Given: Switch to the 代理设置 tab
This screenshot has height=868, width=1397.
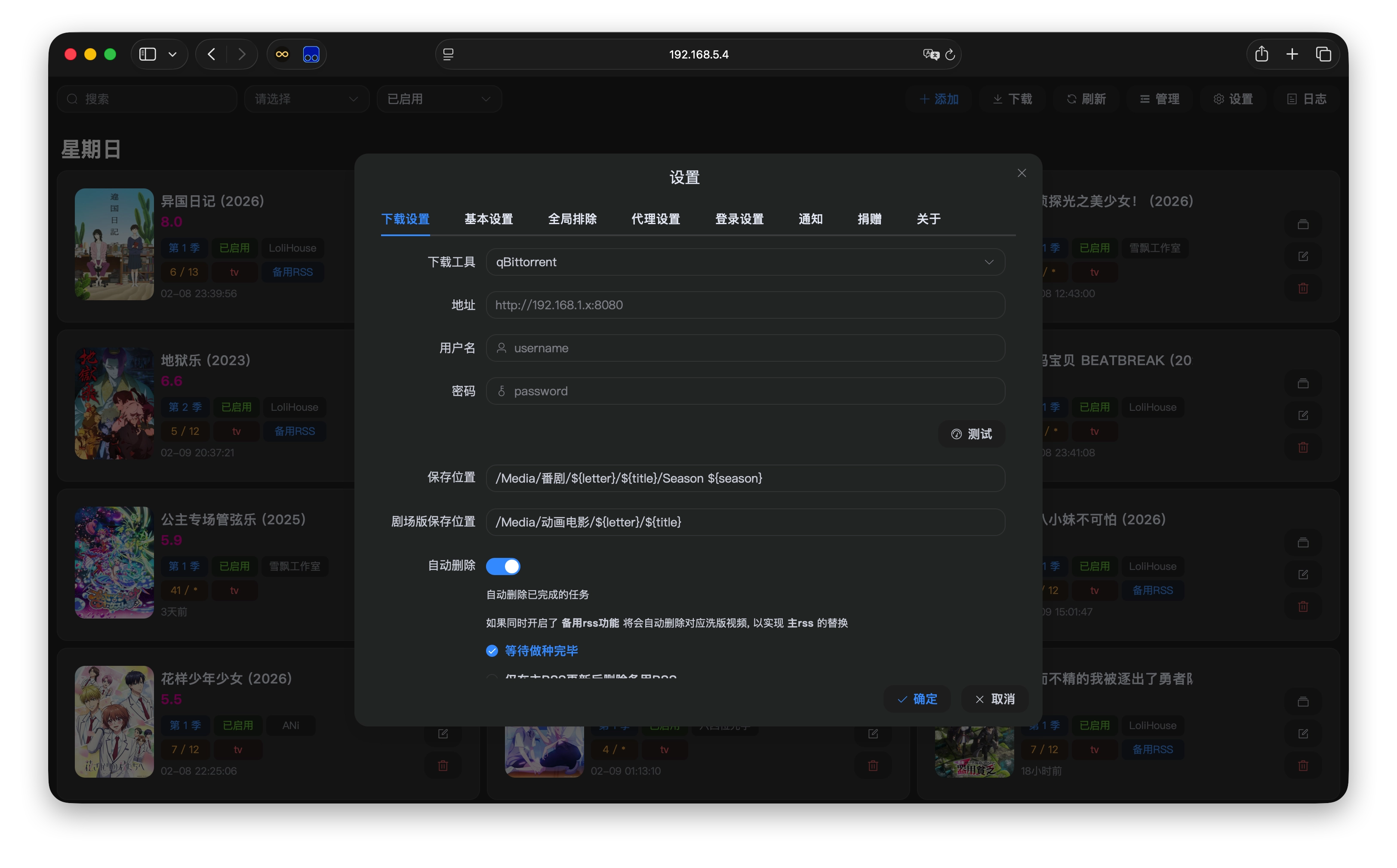Looking at the screenshot, I should pos(655,219).
